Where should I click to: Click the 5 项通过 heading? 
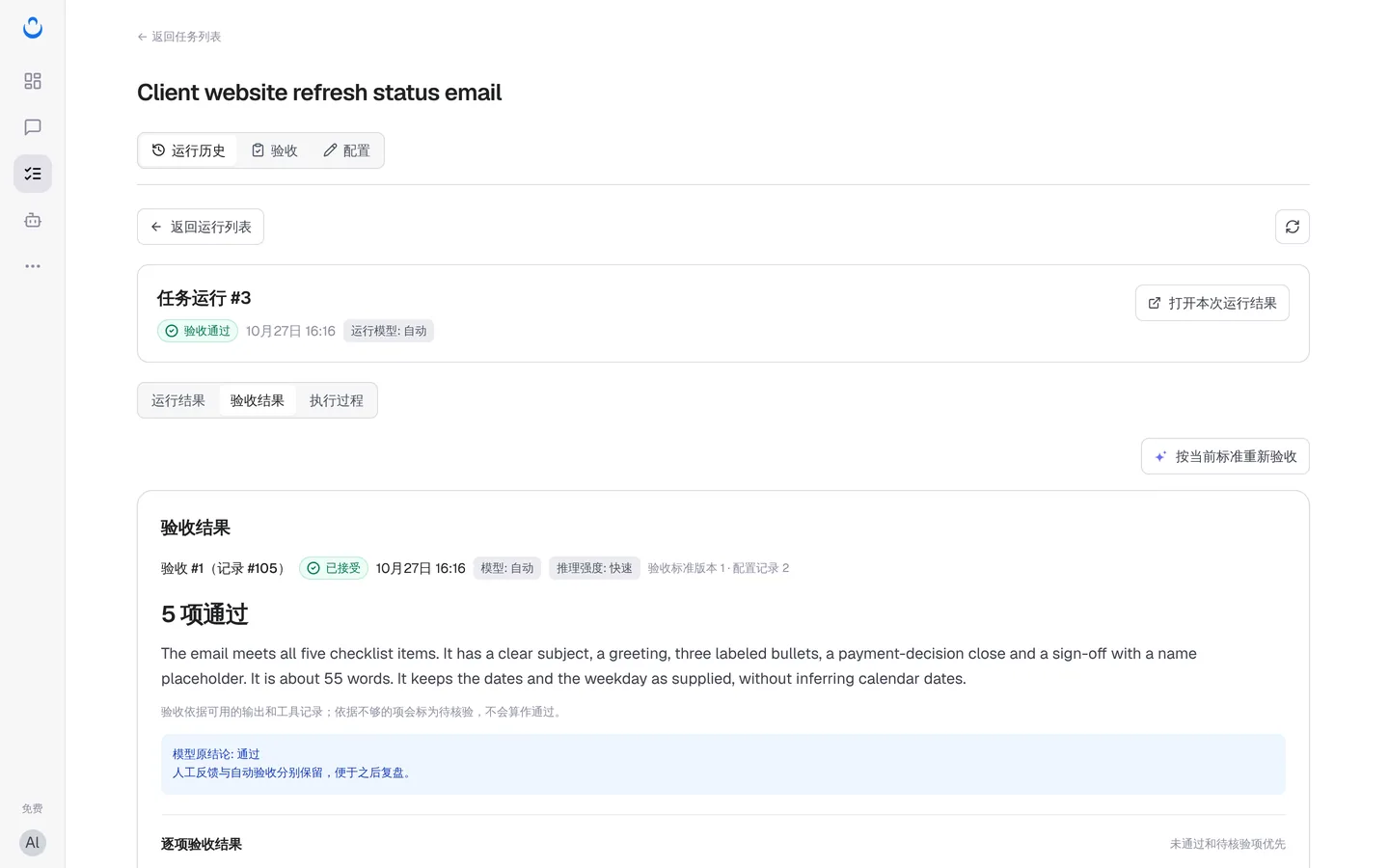204,614
